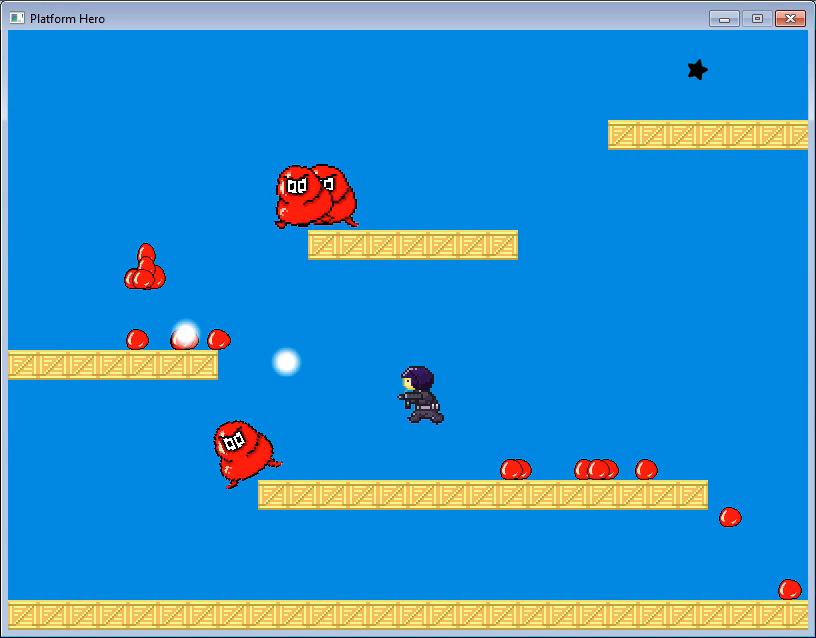Click the crate platform under the two monsters
The height and width of the screenshot is (638, 816).
click(413, 245)
